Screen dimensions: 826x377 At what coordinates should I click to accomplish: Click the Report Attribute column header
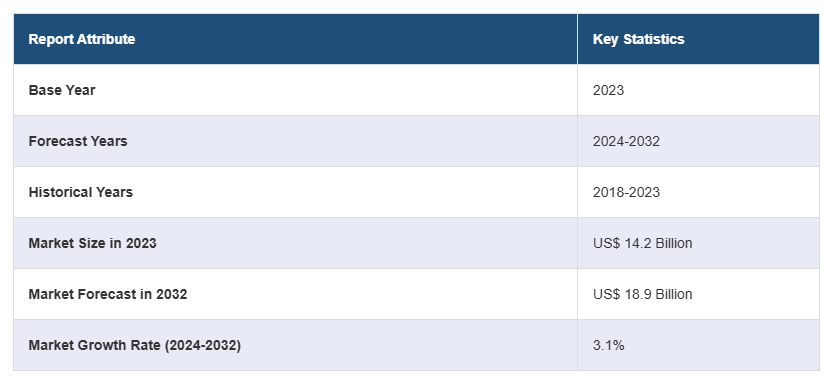tap(82, 39)
